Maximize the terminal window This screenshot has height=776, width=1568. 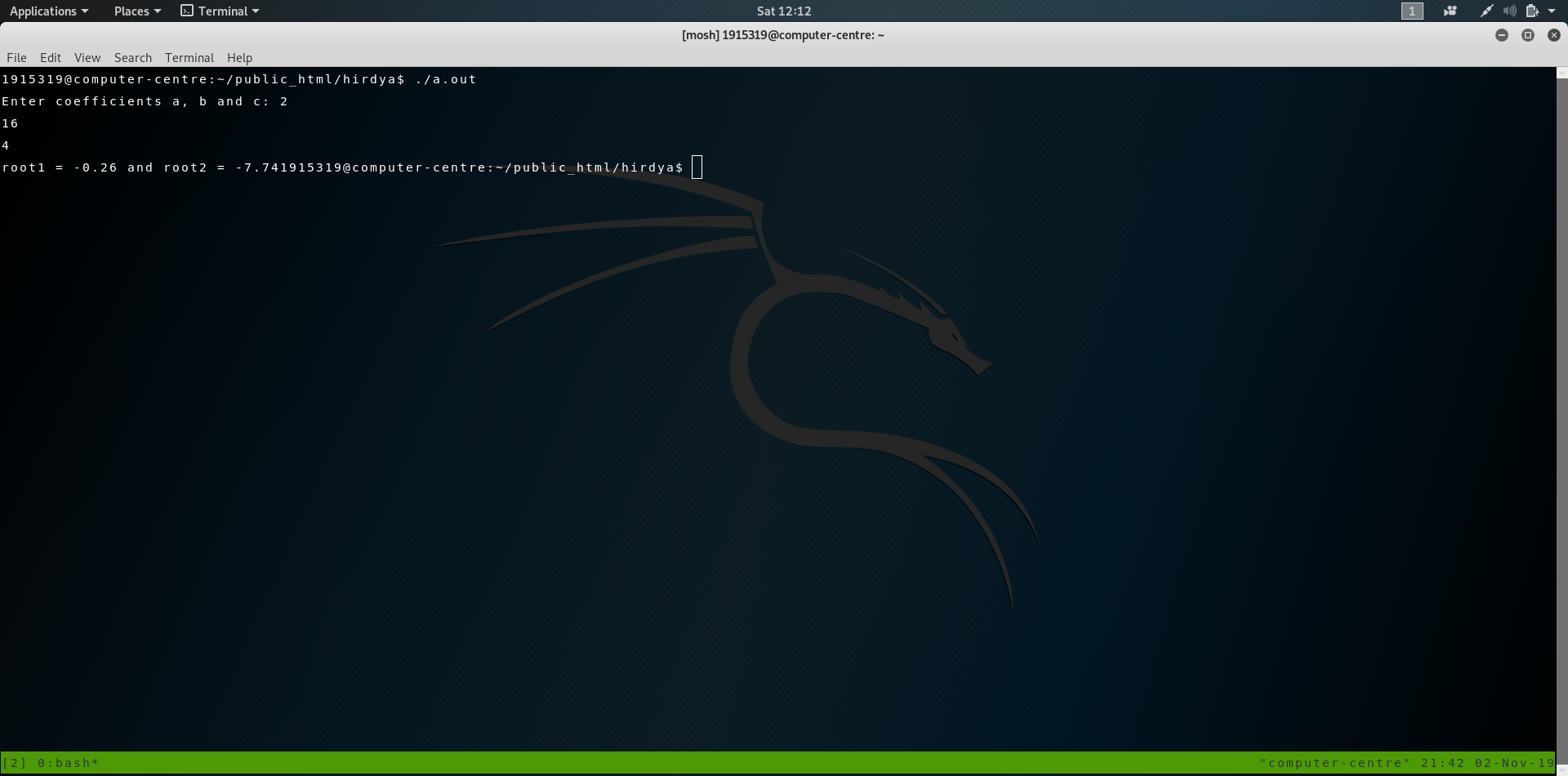1528,35
